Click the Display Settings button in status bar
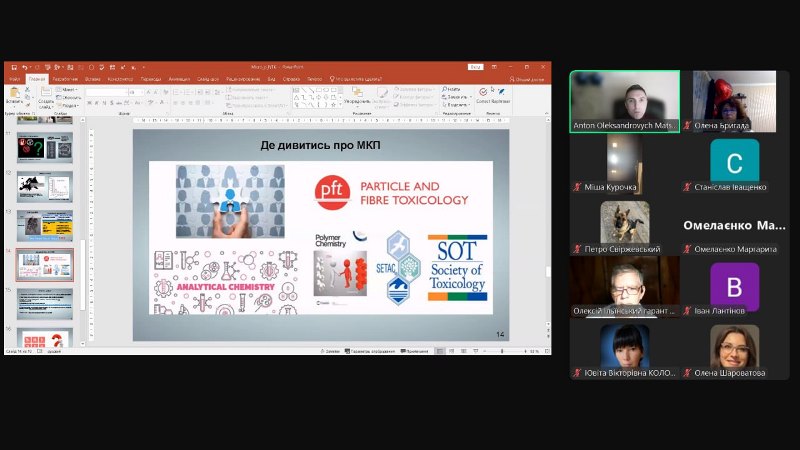This screenshot has width=800, height=450. (x=370, y=351)
